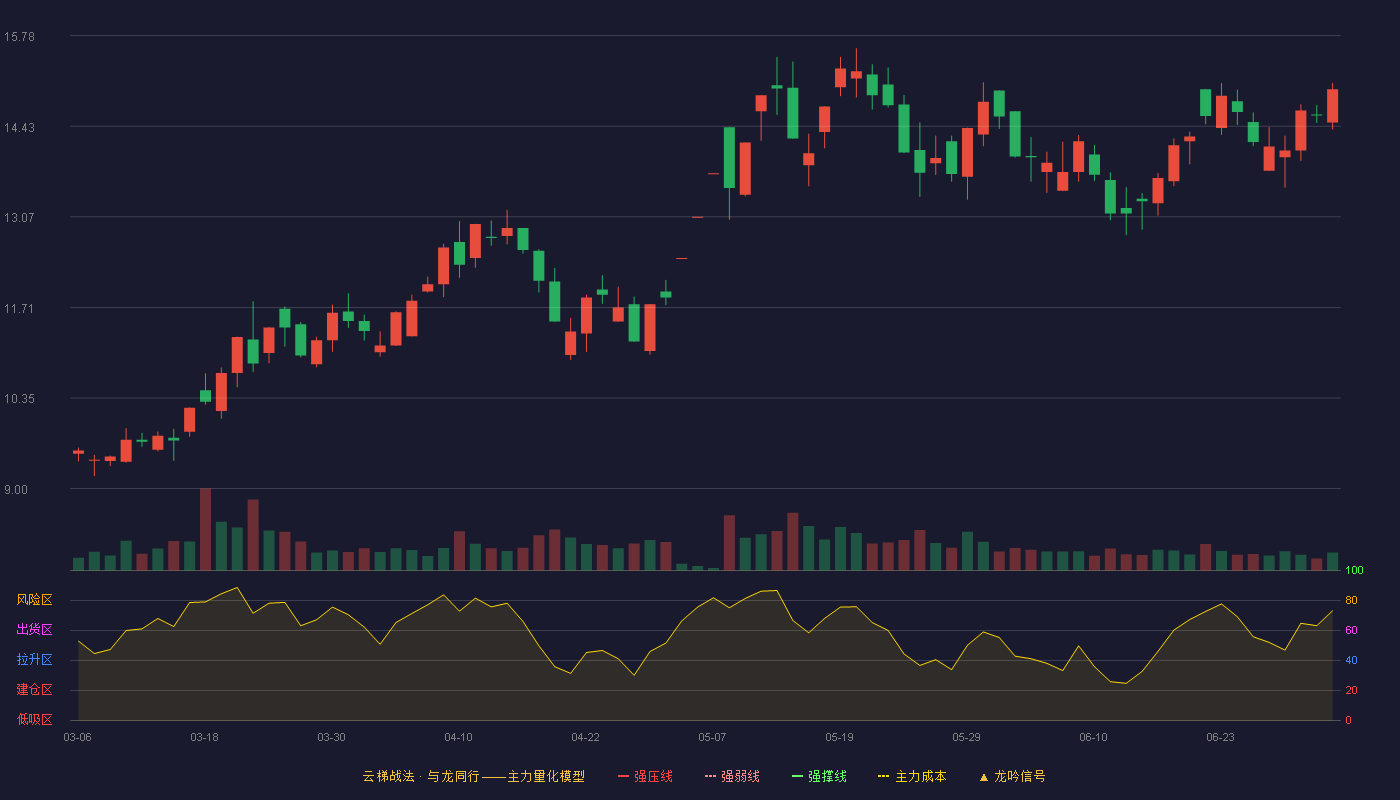Screen dimensions: 1400x800
Task: Click the 15.78 price axis label
Action: (x=19, y=36)
